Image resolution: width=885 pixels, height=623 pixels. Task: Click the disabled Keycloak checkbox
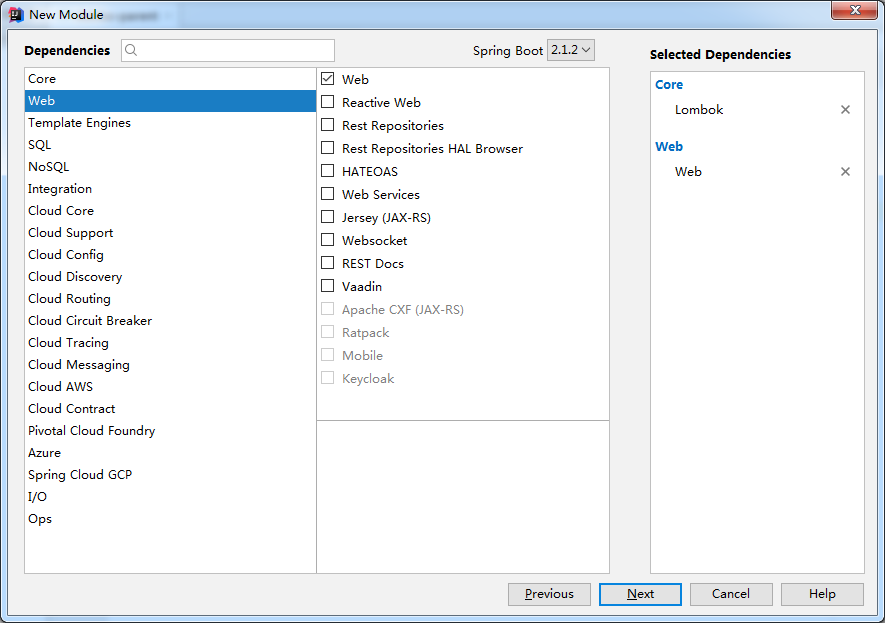pyautogui.click(x=327, y=378)
